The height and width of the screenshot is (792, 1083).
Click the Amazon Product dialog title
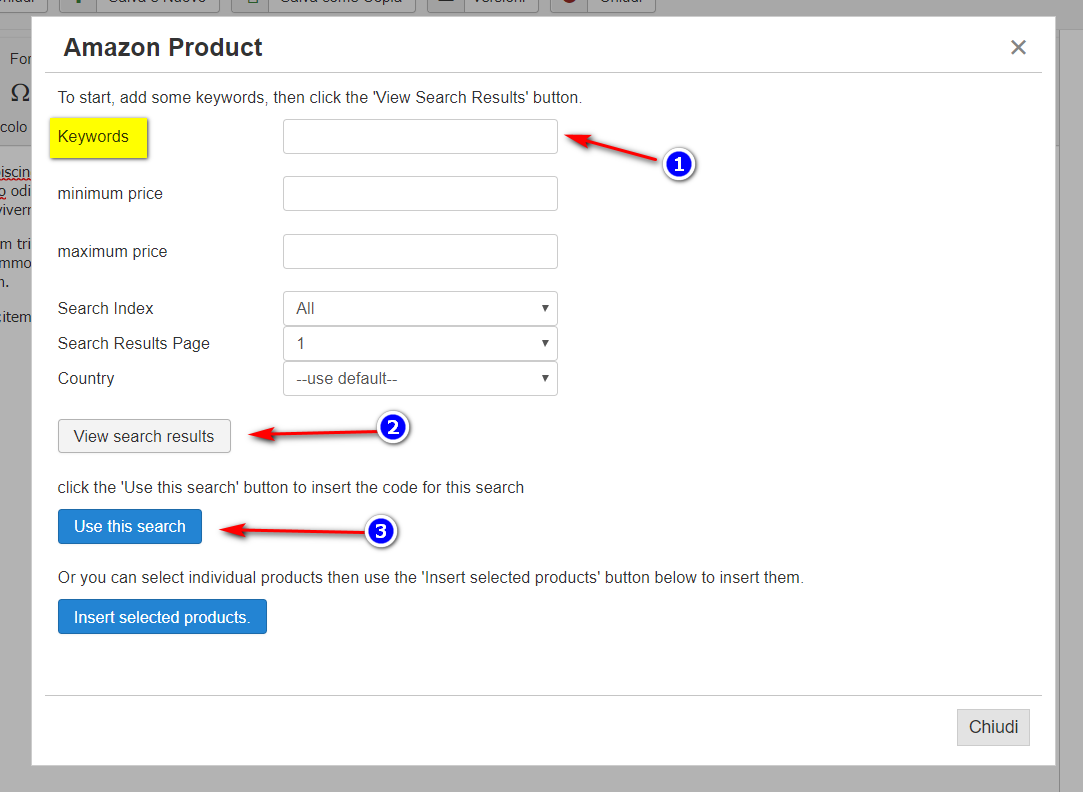(163, 48)
